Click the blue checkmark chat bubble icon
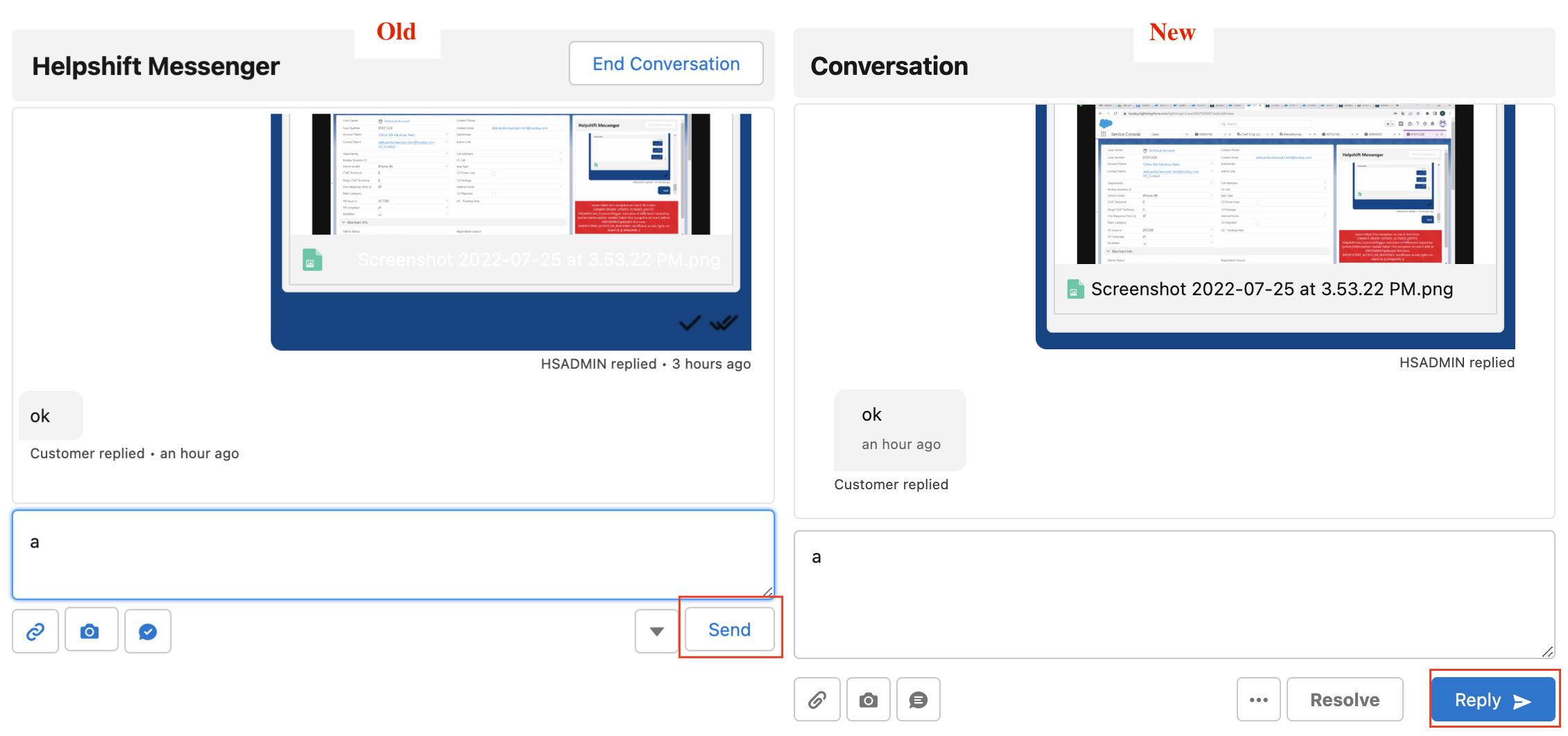This screenshot has width=1568, height=736. coord(148,631)
